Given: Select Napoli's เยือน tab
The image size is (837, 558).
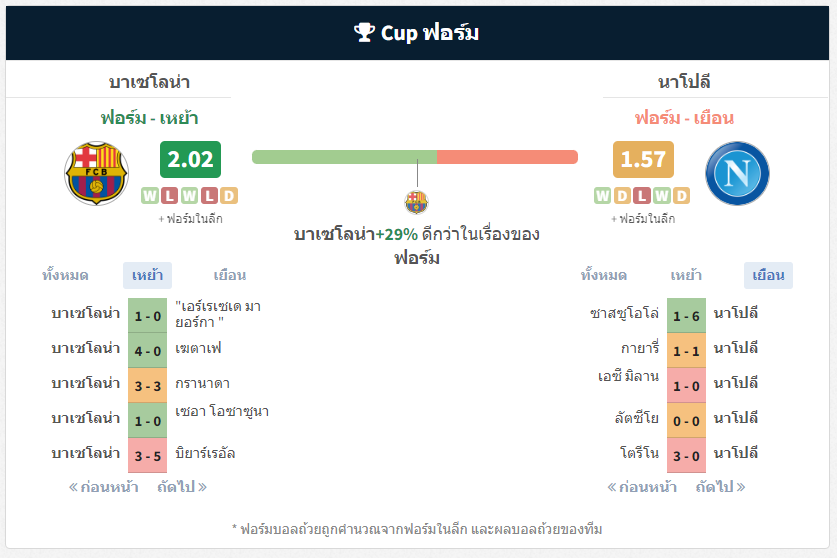Looking at the screenshot, I should pos(768,276).
